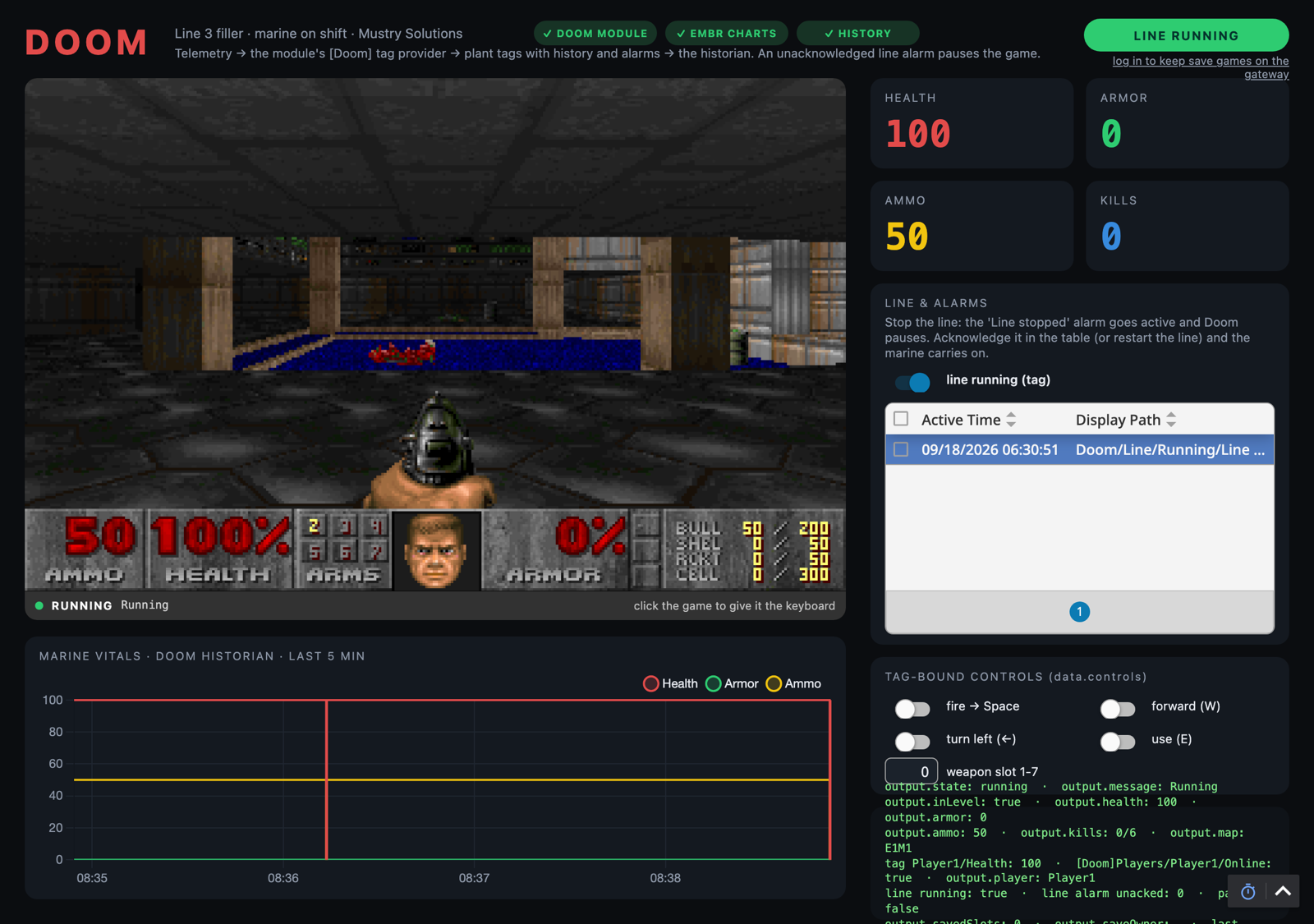Click alarm table page 1 button

click(x=1079, y=612)
